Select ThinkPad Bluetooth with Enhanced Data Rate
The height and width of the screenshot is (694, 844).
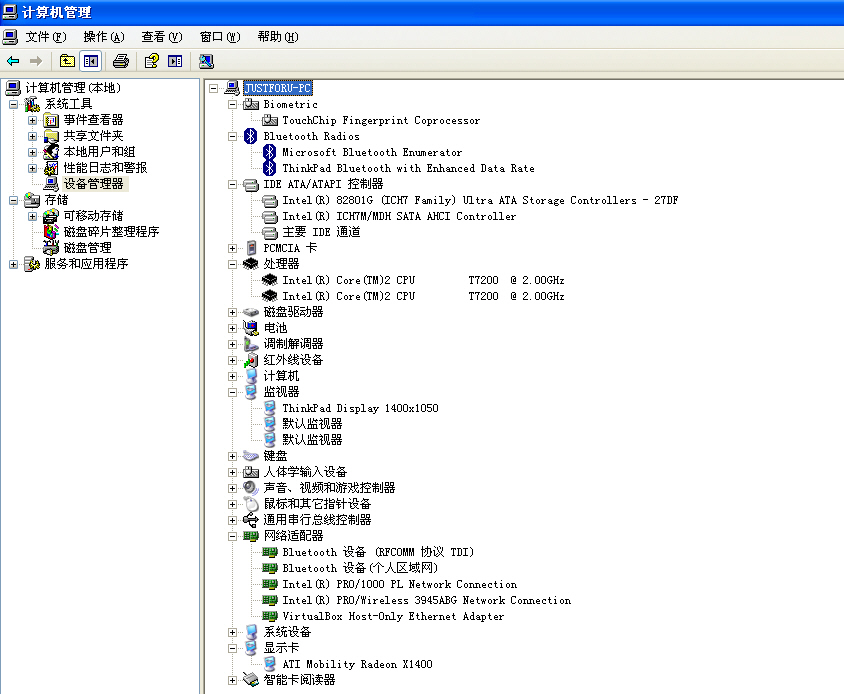point(408,168)
